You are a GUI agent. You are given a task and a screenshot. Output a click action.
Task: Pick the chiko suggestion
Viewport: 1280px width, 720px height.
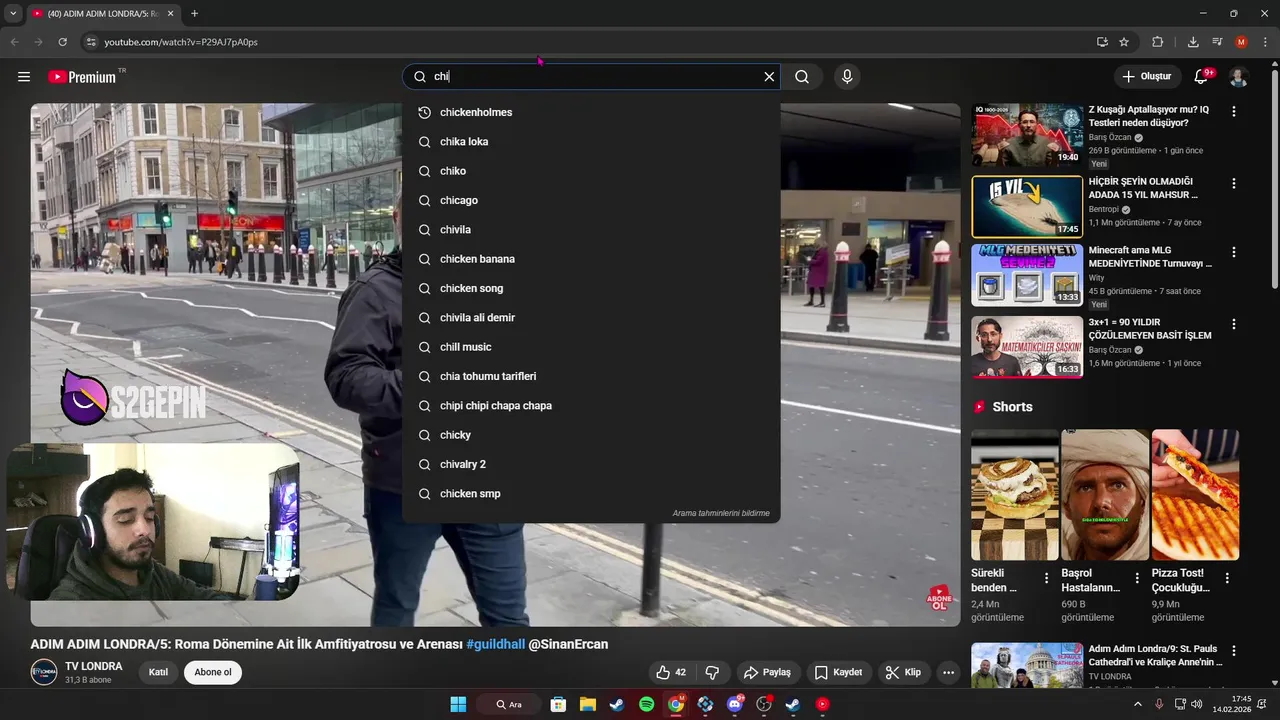[591, 171]
